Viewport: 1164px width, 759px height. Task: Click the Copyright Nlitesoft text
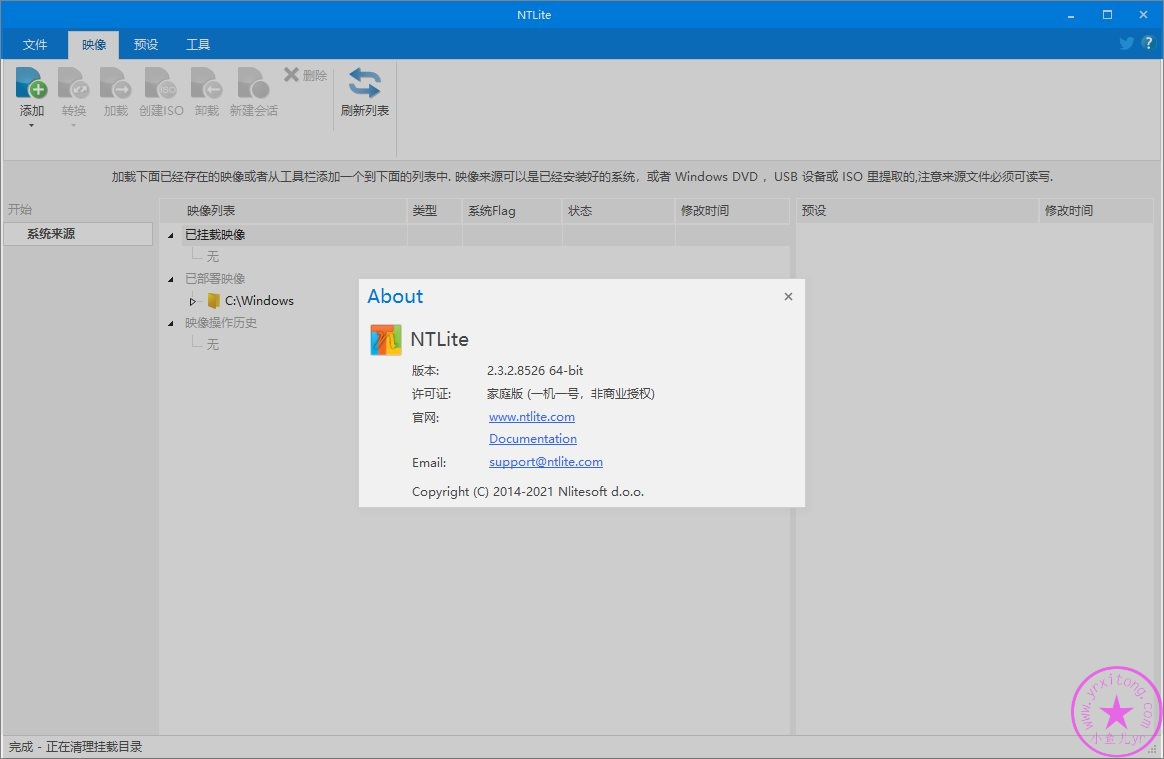tap(528, 492)
